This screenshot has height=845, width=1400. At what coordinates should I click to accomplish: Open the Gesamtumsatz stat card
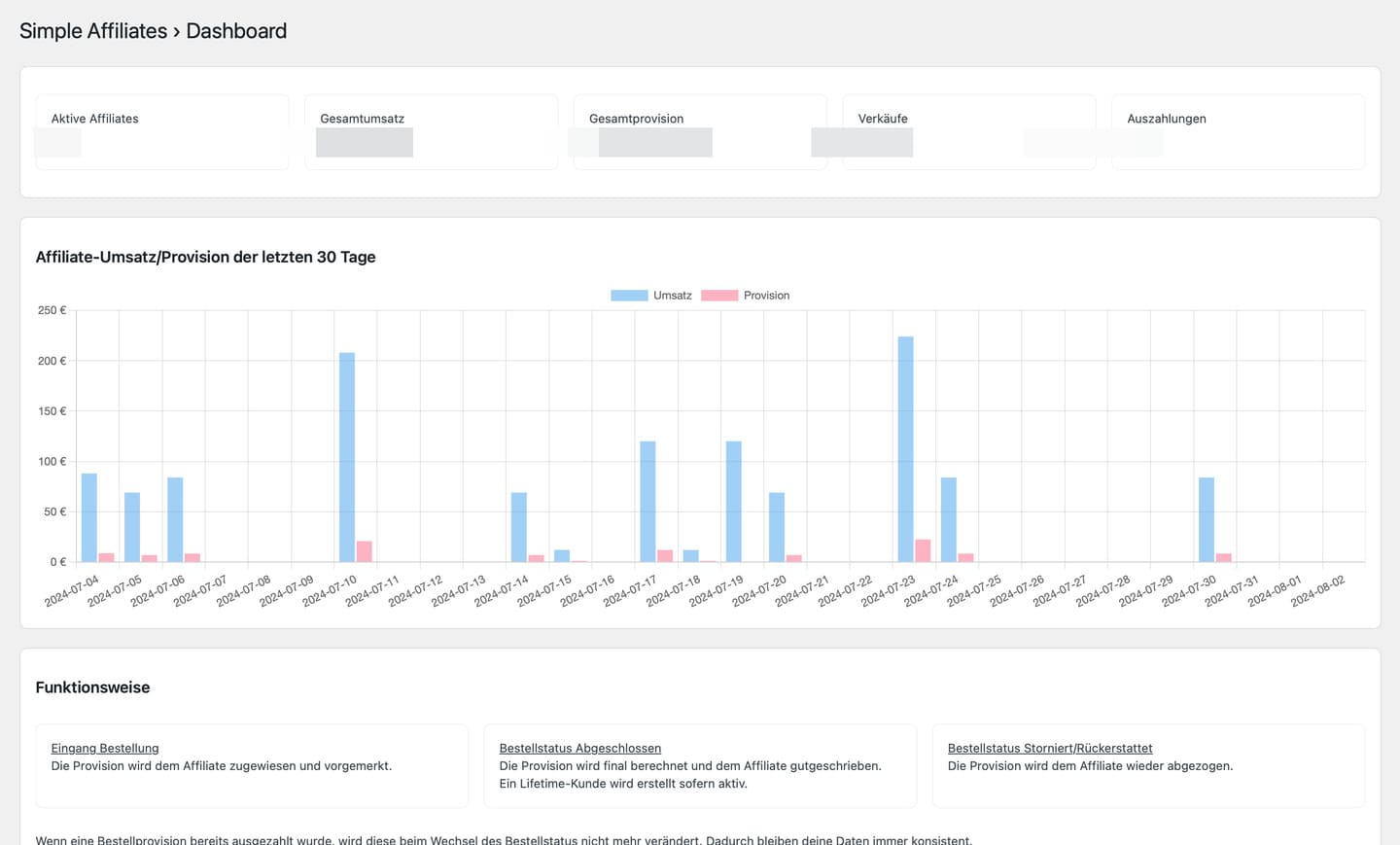(x=431, y=131)
